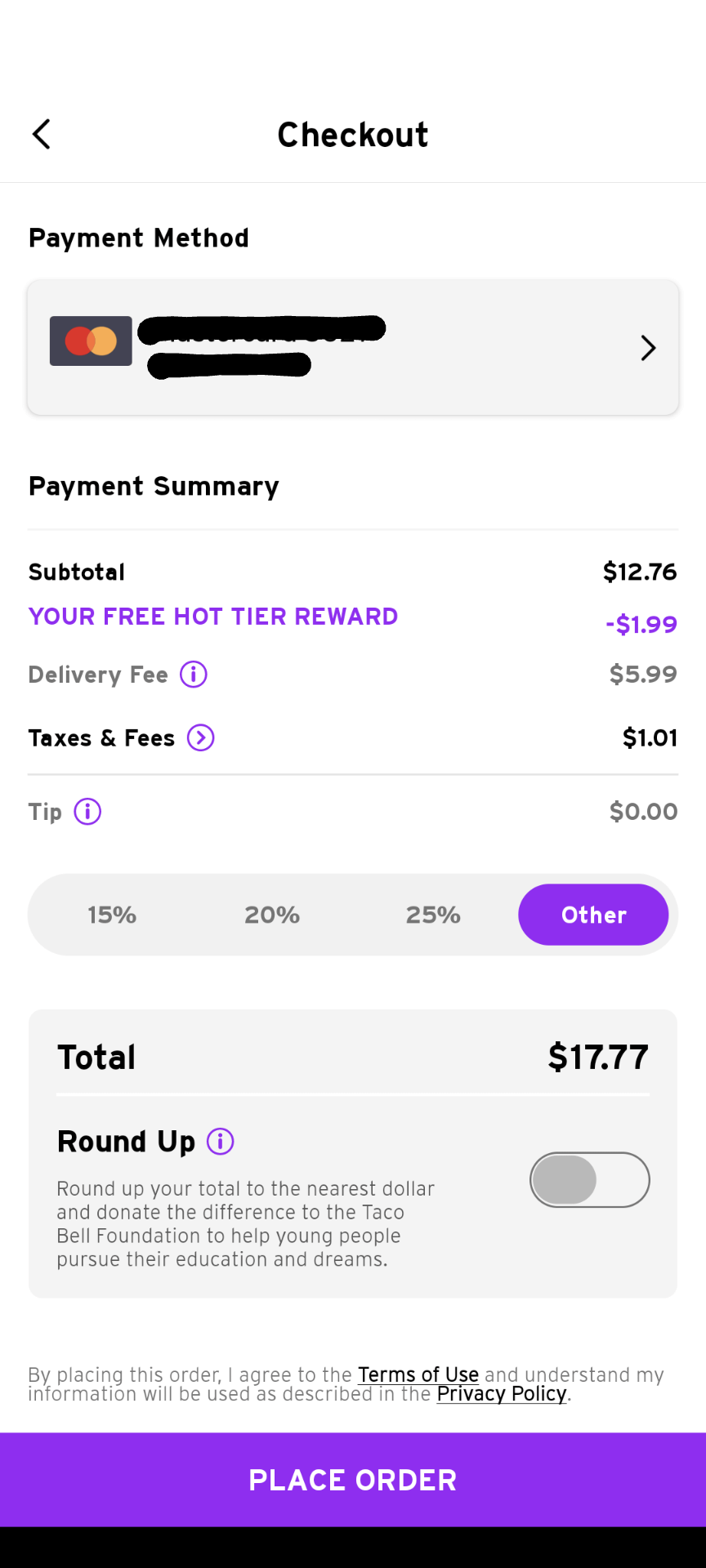Tap the Round Up info icon
706x1568 pixels.
click(221, 1141)
